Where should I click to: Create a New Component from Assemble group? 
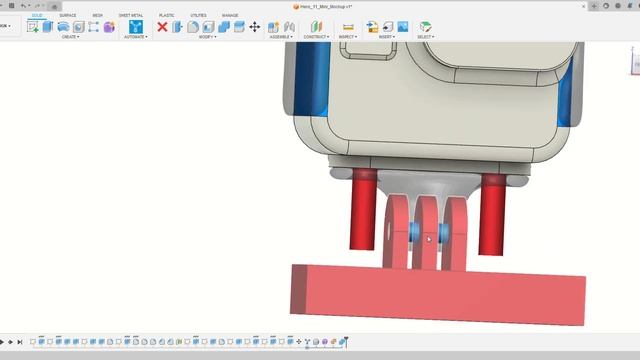pyautogui.click(x=273, y=27)
